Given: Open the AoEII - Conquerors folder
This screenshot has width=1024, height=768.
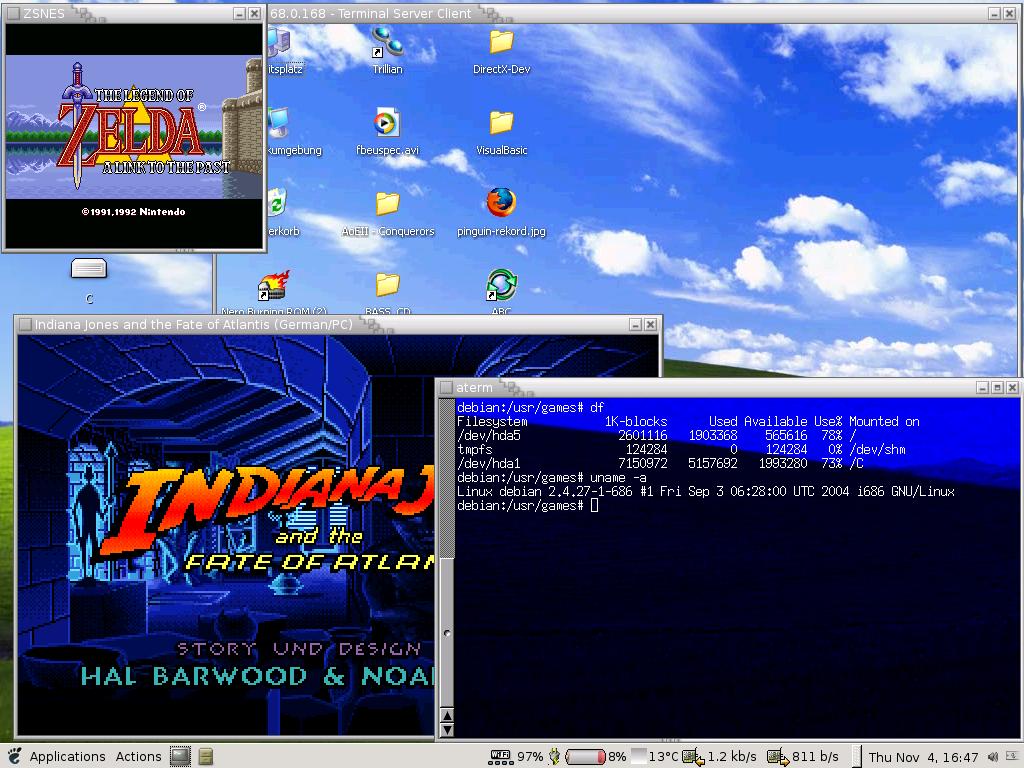Looking at the screenshot, I should click(387, 205).
